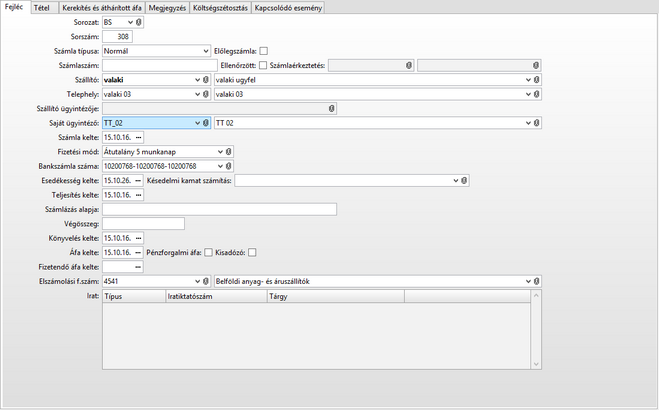Viewport: 659px width, 410px height.
Task: Open date picker for Áfa kelte
Action: (138, 252)
